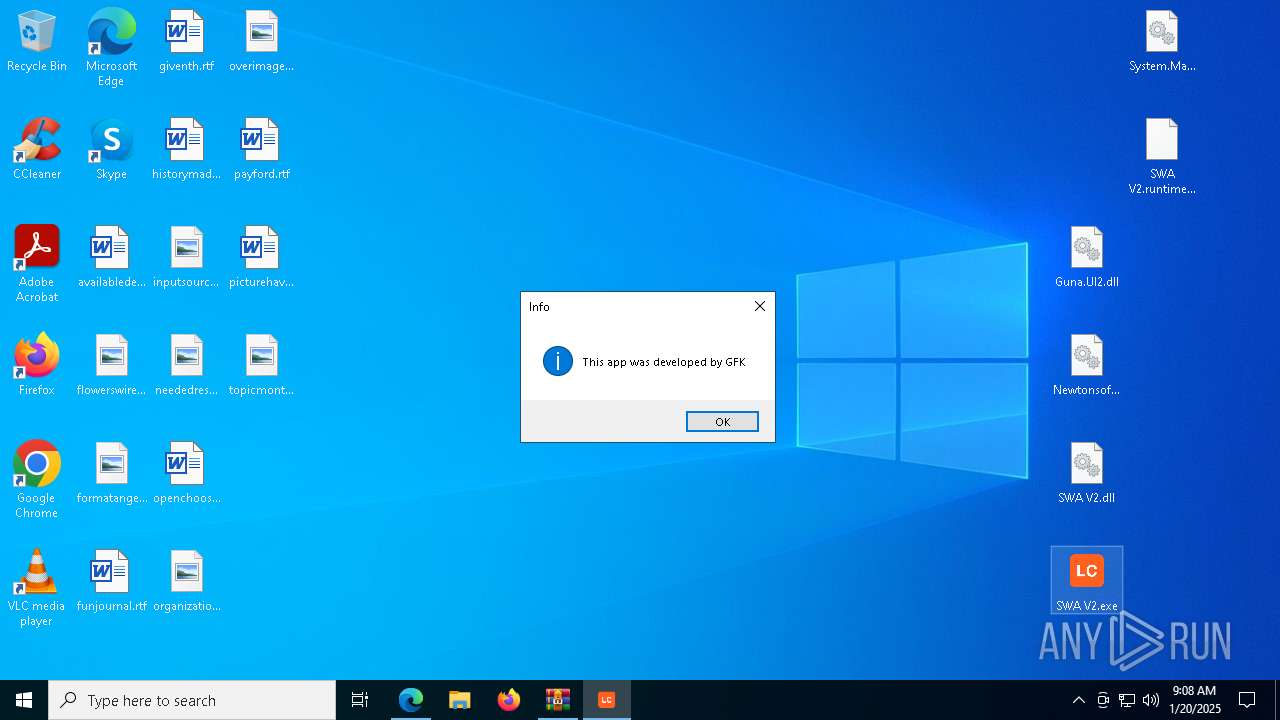Viewport: 1280px width, 720px height.
Task: Select the VLC media player shortcut
Action: (x=37, y=588)
